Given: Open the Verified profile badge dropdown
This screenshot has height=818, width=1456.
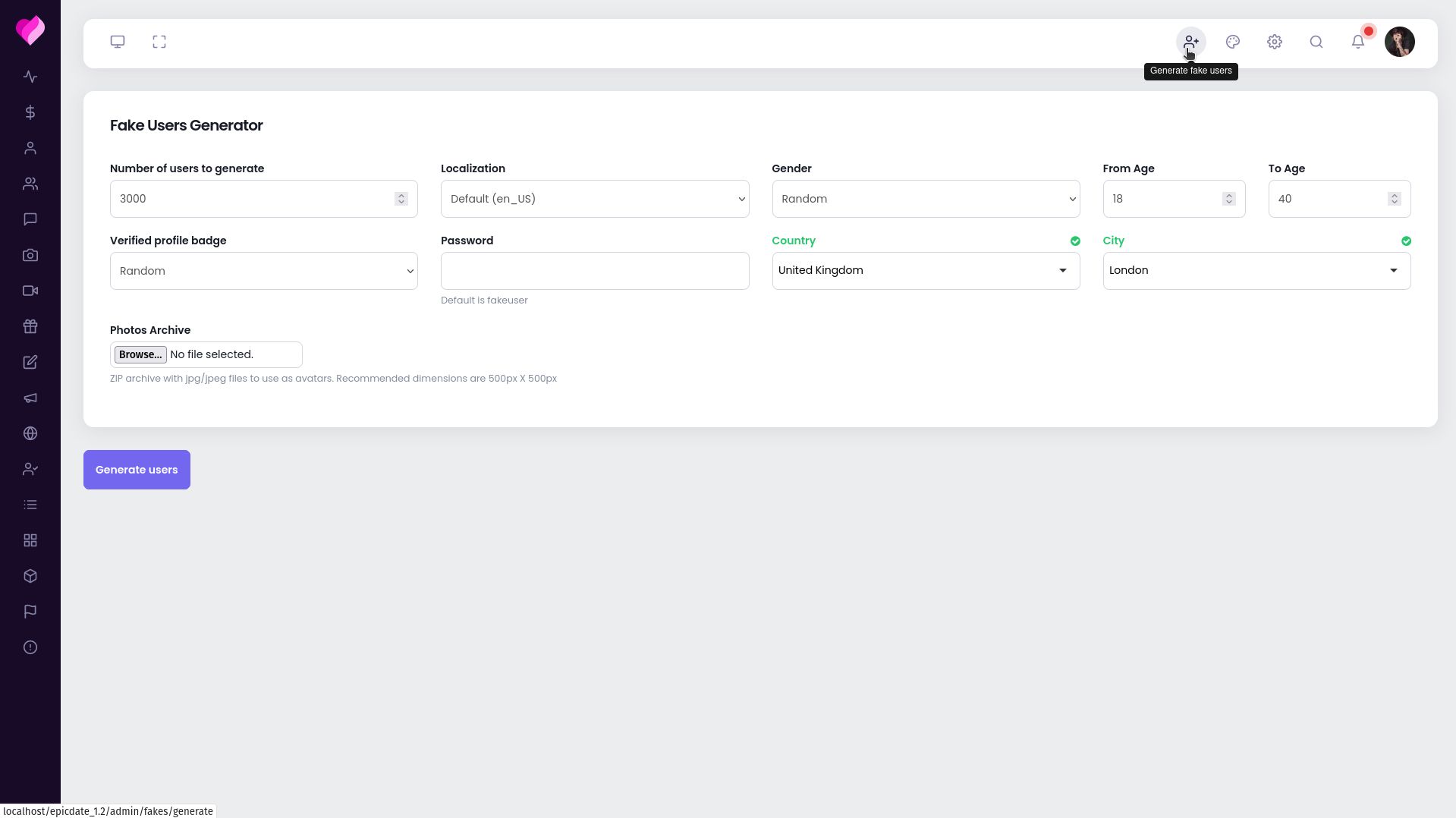Looking at the screenshot, I should point(263,271).
